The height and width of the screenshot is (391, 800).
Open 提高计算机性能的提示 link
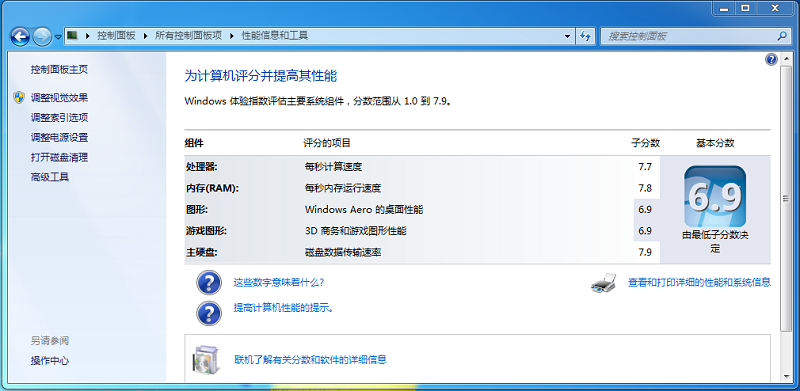284,308
